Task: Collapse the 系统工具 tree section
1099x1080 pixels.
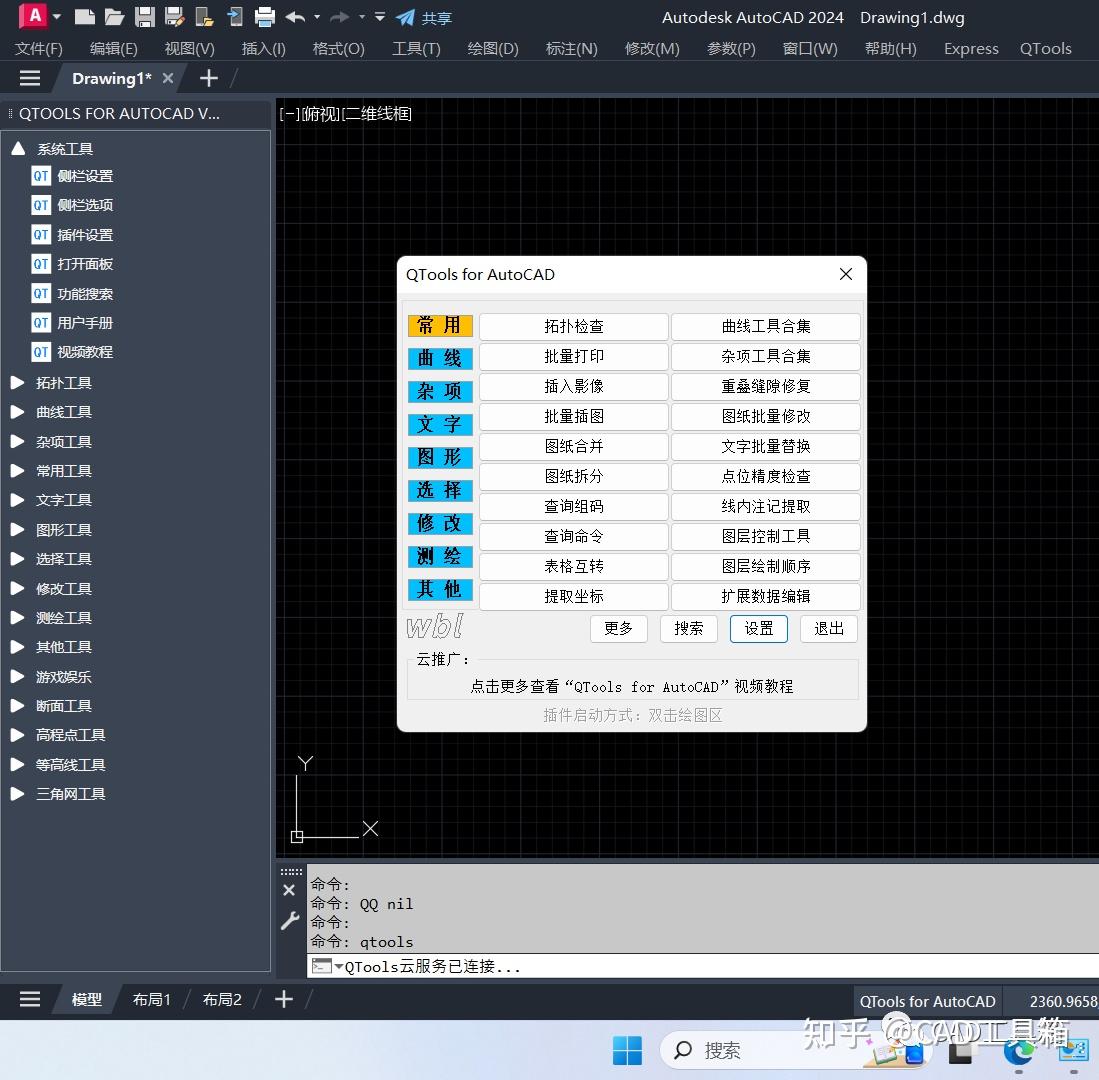Action: click(x=17, y=148)
